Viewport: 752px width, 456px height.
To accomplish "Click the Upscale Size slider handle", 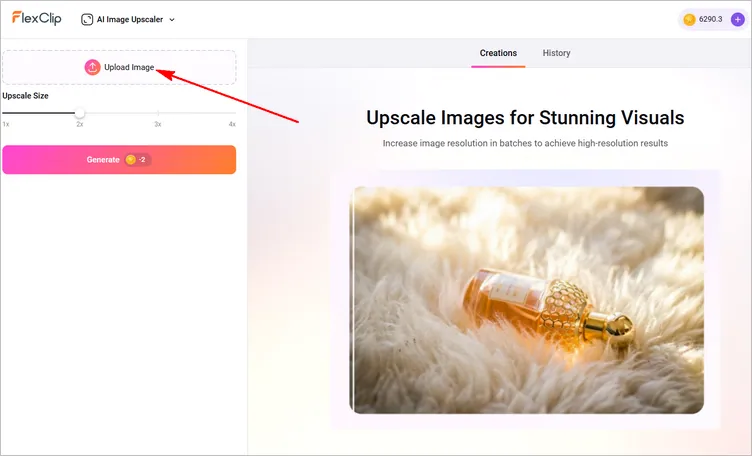I will tap(80, 113).
